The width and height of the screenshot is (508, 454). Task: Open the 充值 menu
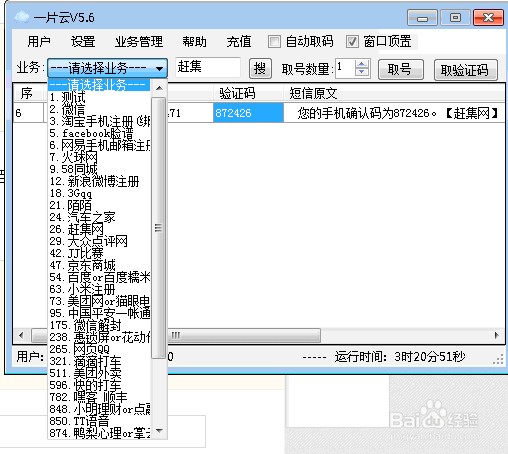pos(239,42)
